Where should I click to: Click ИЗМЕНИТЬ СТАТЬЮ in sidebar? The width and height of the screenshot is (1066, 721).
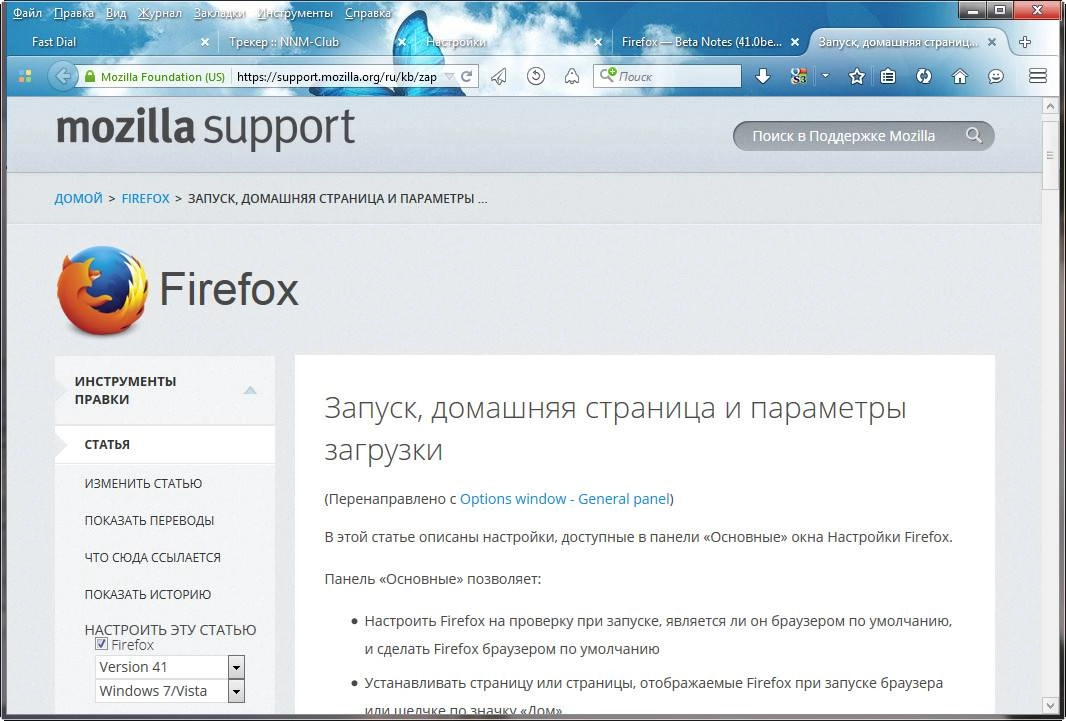tap(143, 484)
